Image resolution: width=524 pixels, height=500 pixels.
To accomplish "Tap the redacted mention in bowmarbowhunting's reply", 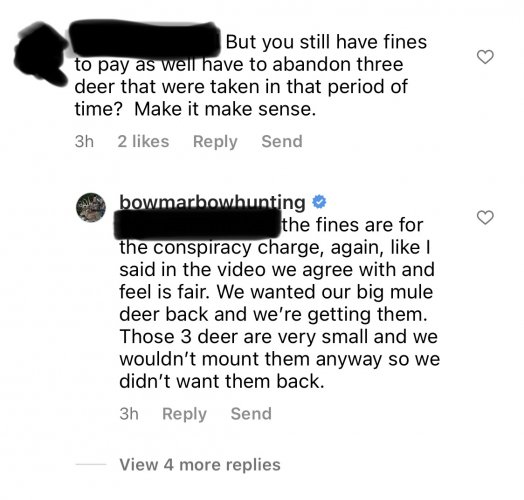I will [198, 224].
